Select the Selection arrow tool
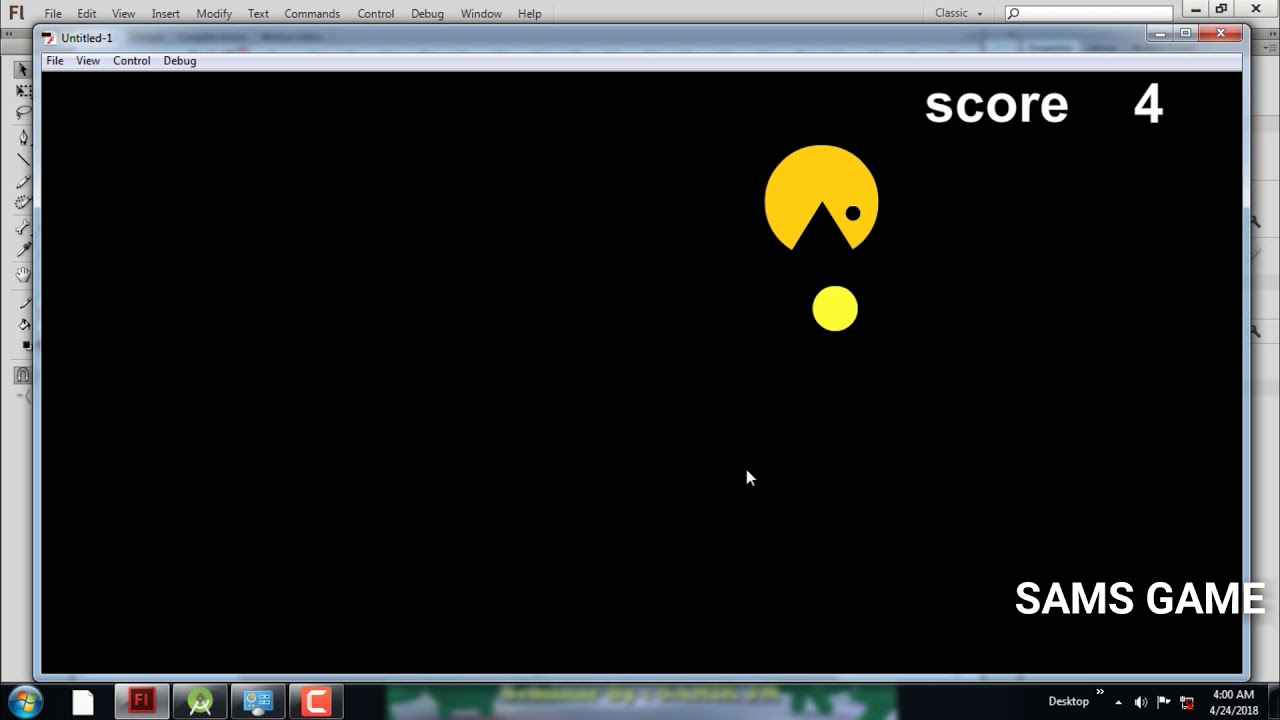This screenshot has width=1280, height=720. [22, 70]
